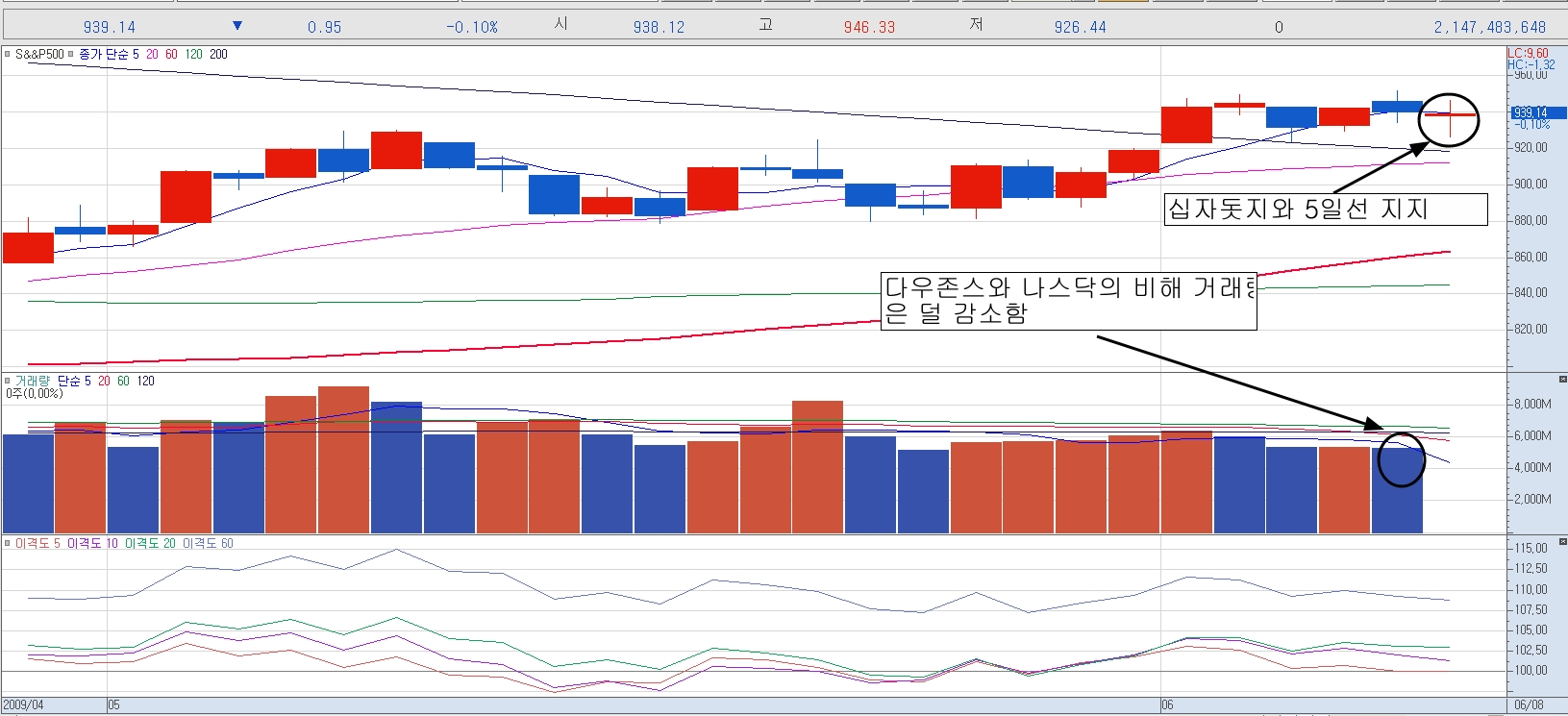Click the current price tag 939.14 on axis
This screenshot has height=716, width=1568.
click(1531, 113)
